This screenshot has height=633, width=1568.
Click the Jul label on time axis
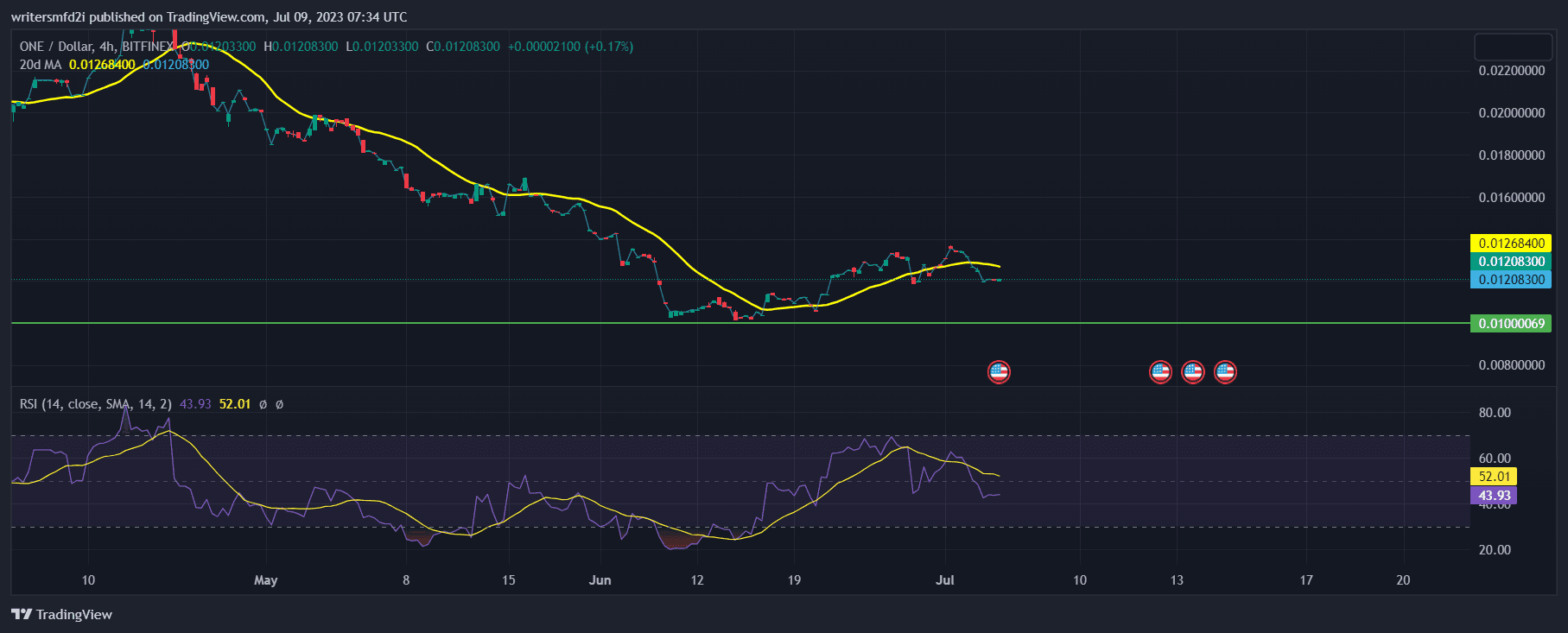click(945, 580)
